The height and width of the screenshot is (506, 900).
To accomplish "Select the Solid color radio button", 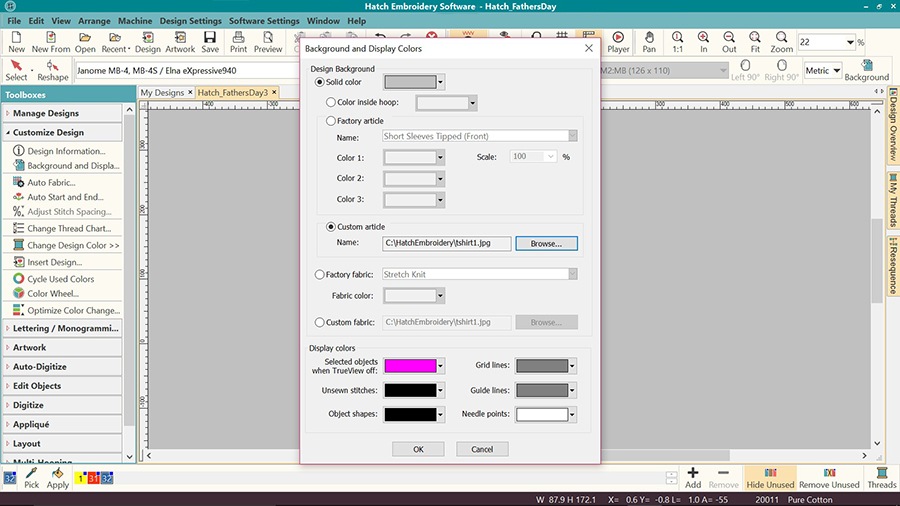I will (x=320, y=82).
